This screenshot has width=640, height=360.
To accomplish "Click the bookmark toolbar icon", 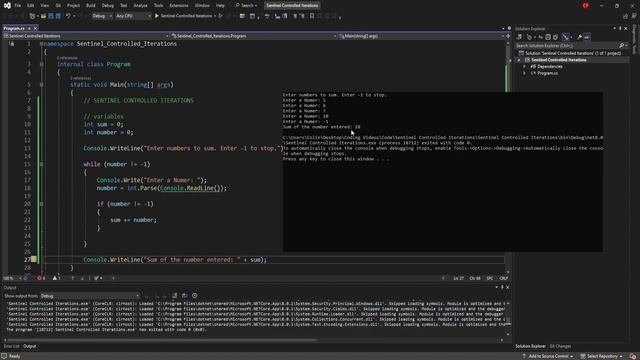I will point(312,16).
